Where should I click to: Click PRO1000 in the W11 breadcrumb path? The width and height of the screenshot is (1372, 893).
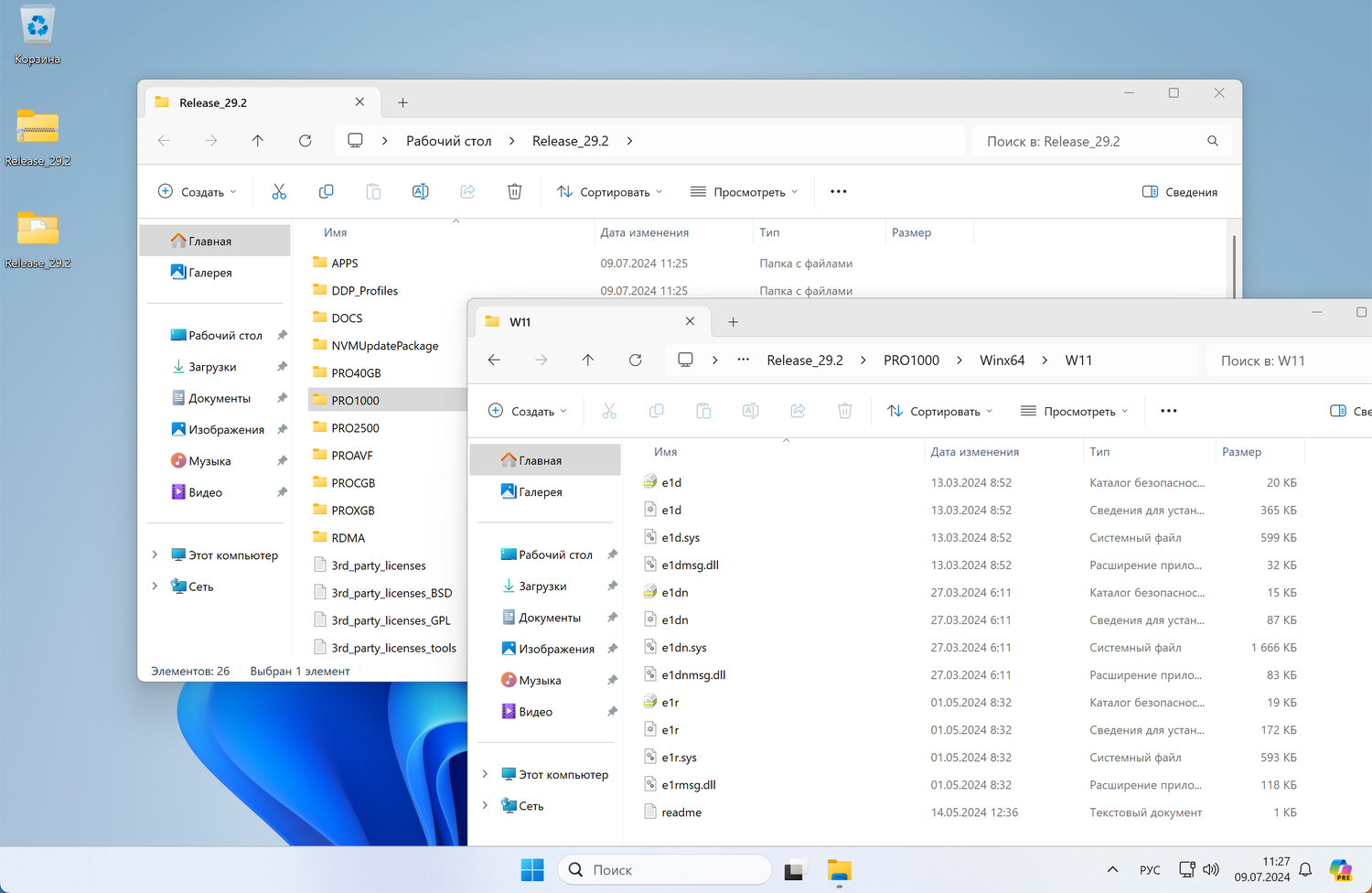[911, 360]
